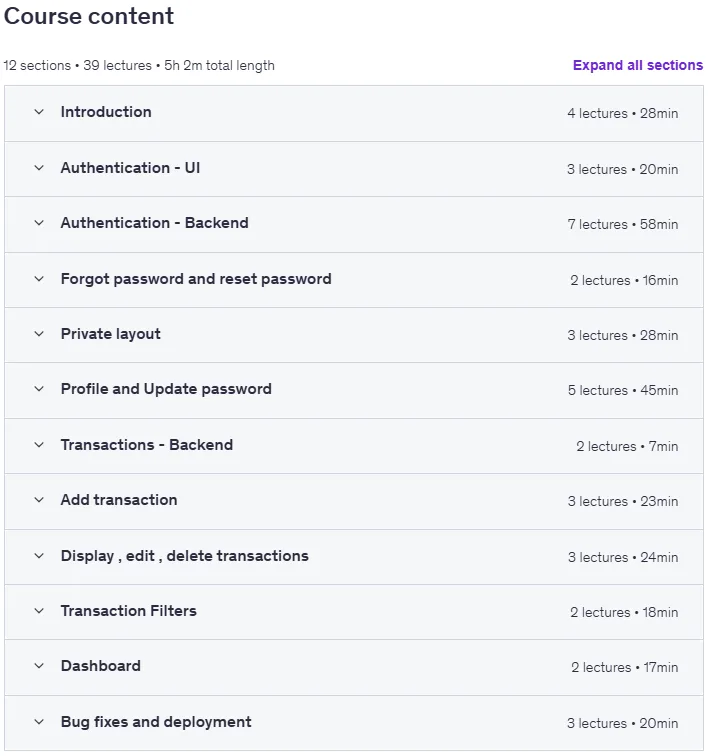Viewport: 709px width, 756px height.
Task: Click the Add transaction section title
Action: tap(119, 500)
